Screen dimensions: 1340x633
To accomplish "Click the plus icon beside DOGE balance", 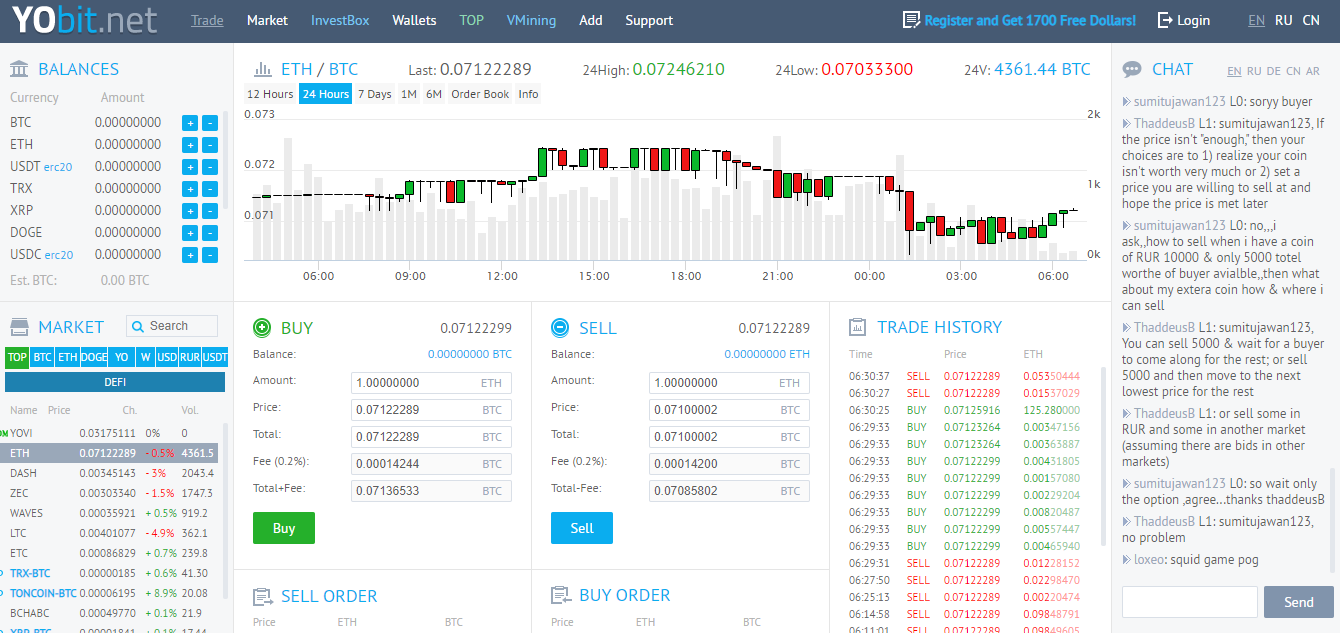I will pos(189,233).
